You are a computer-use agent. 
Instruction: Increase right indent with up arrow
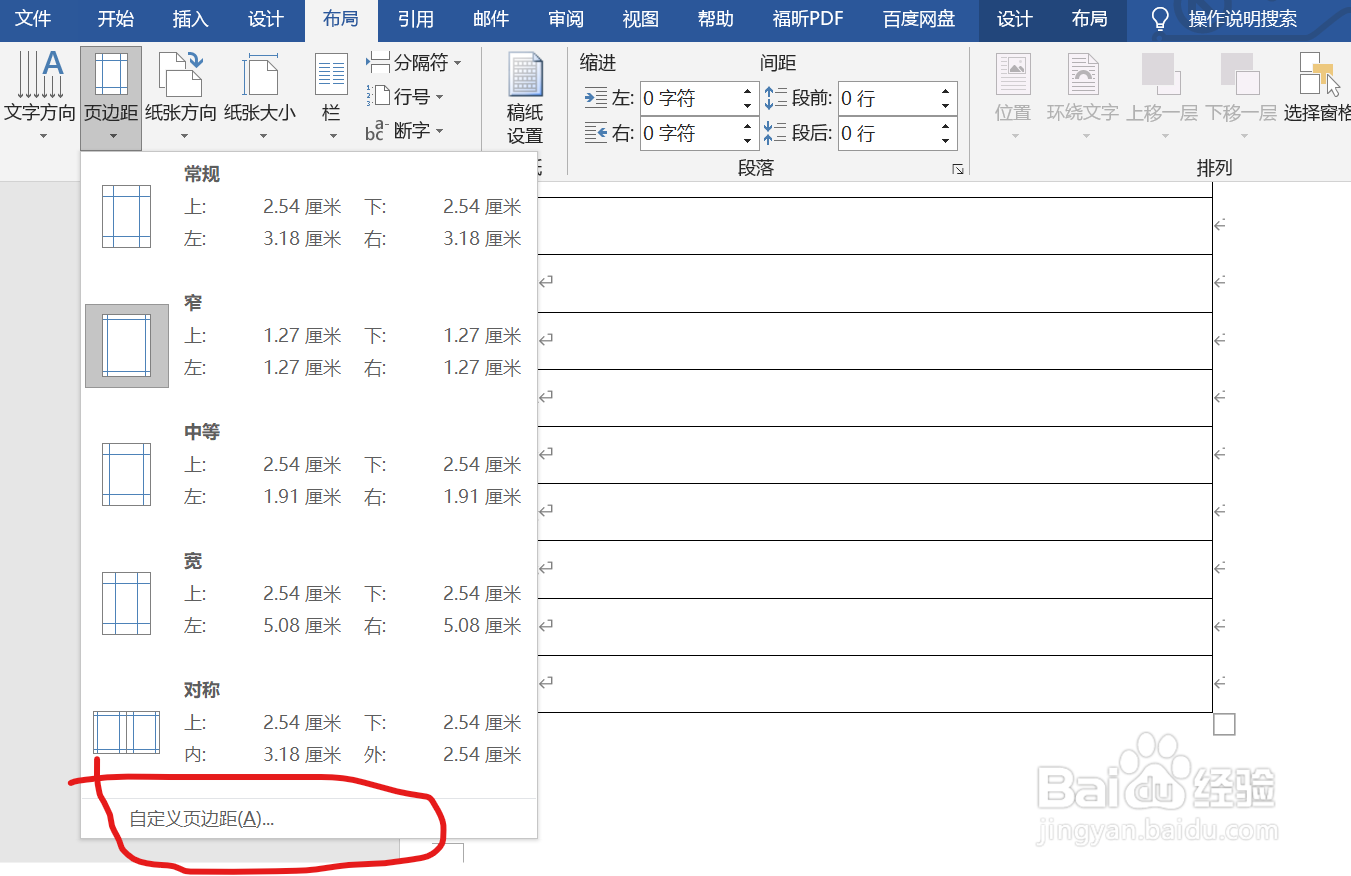(x=747, y=125)
